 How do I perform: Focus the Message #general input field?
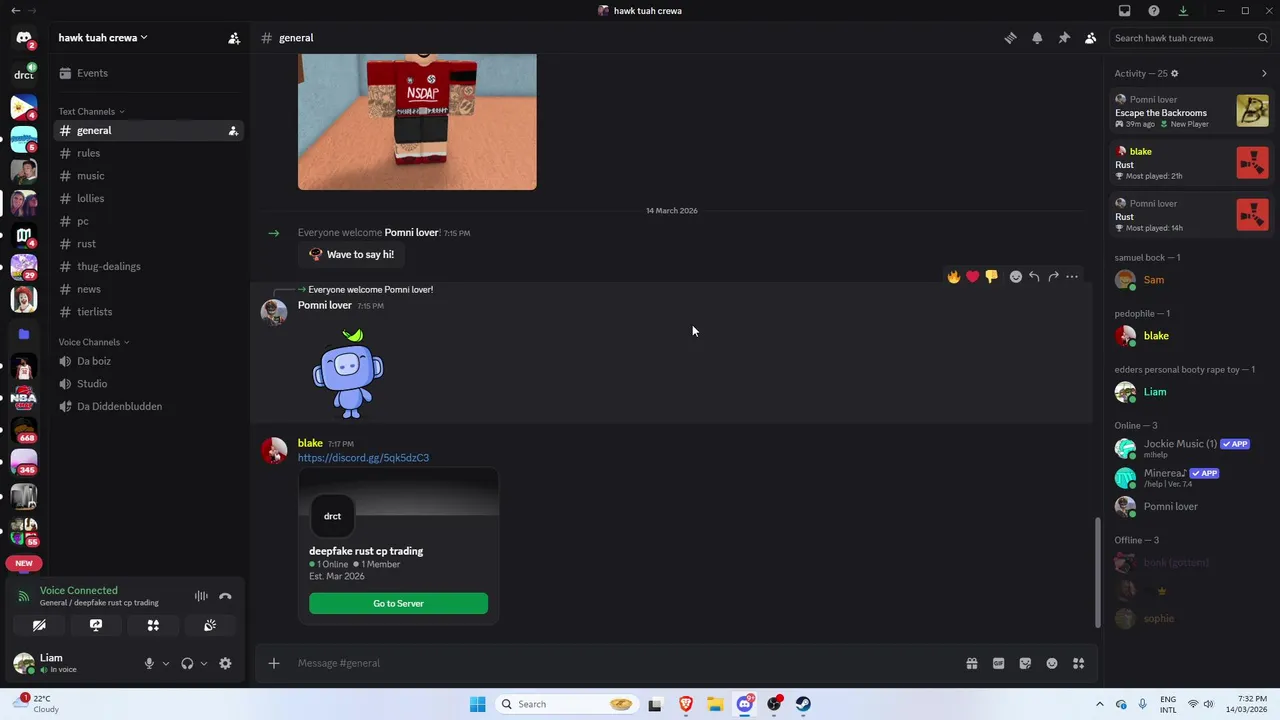click(625, 663)
